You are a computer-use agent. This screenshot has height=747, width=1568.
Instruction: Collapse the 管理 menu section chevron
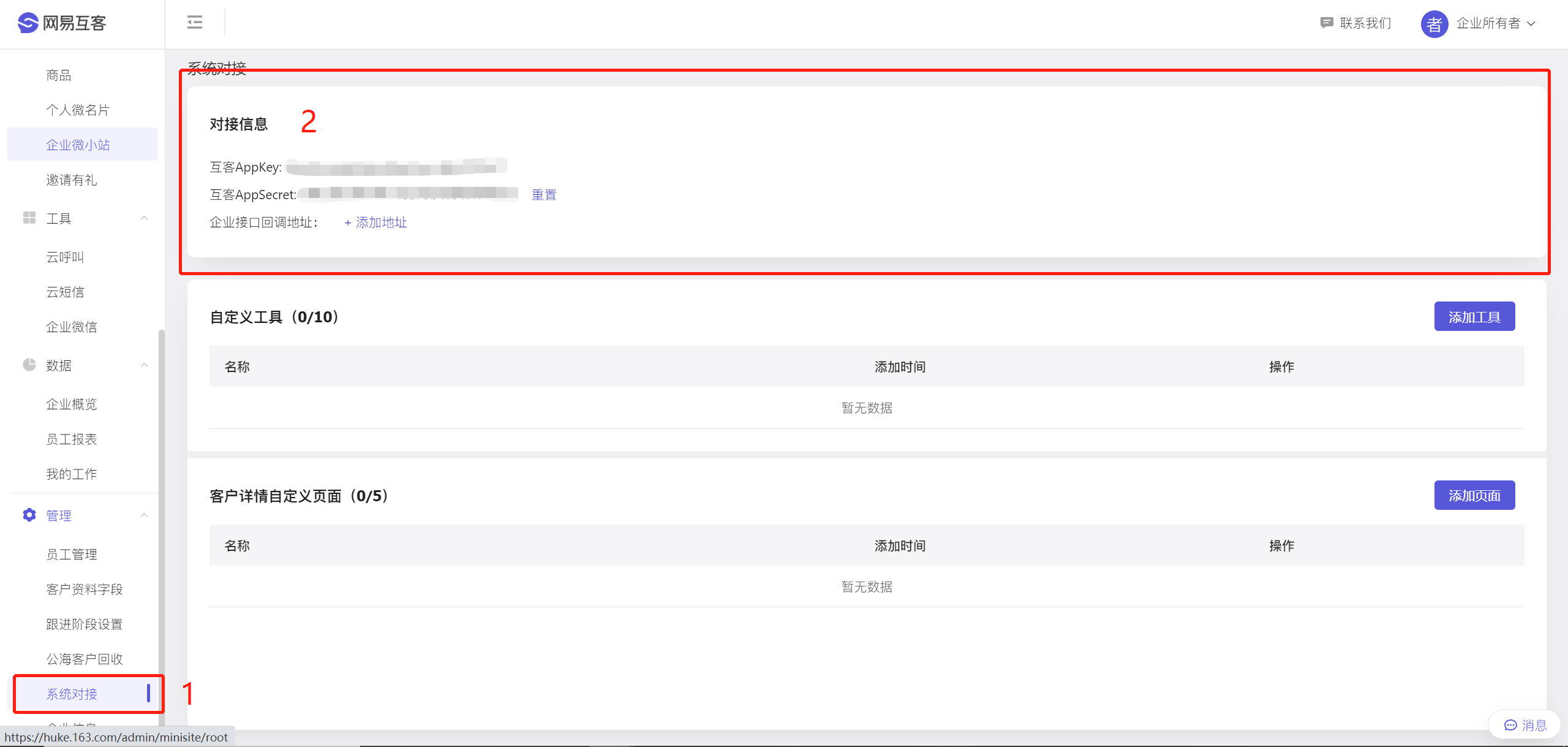(145, 515)
